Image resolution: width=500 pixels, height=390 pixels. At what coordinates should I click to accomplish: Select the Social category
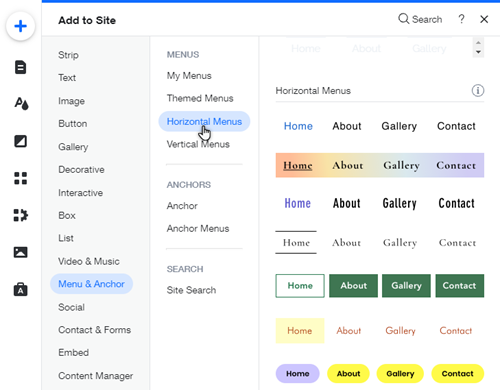click(x=71, y=307)
